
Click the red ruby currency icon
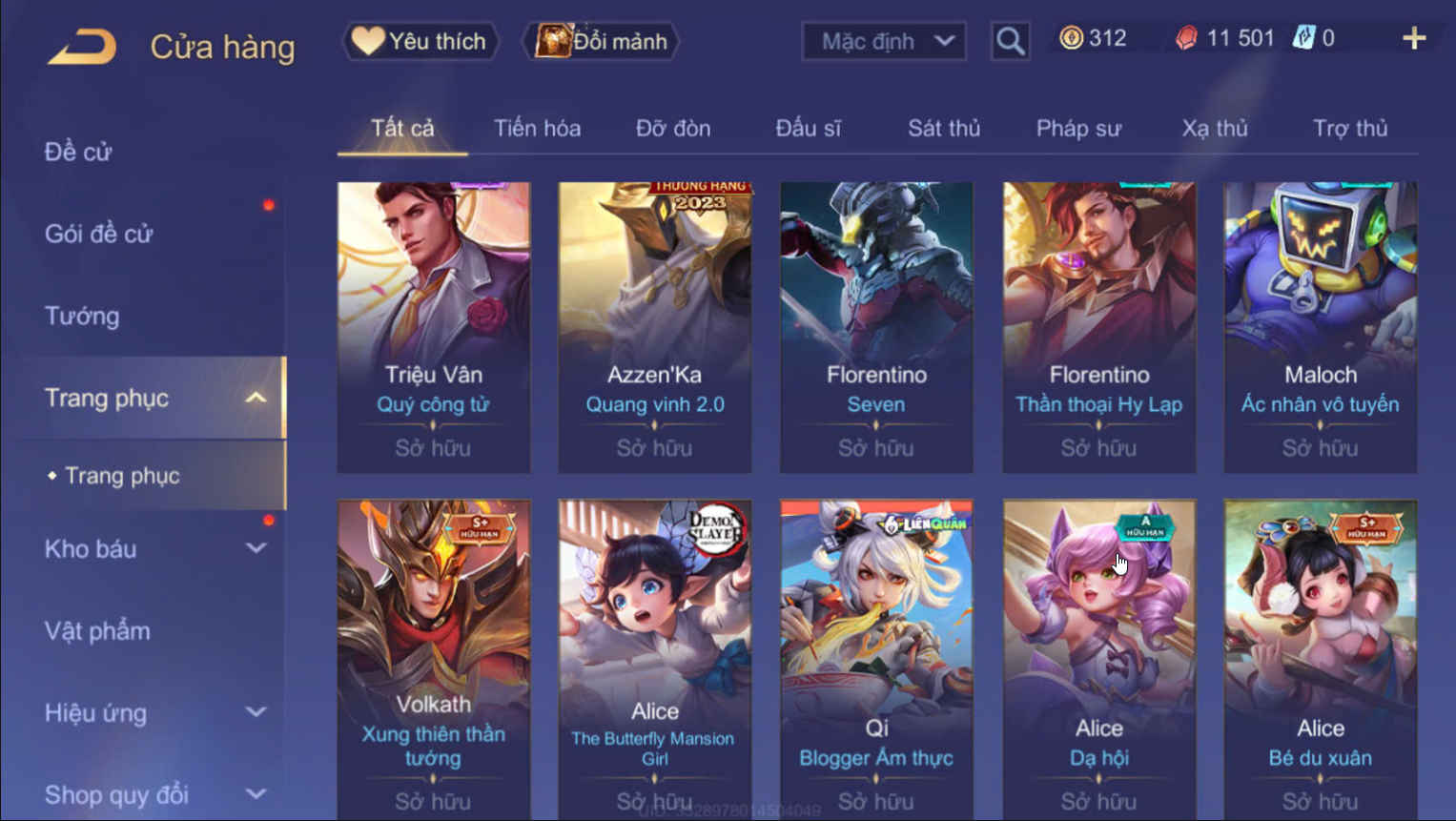1185,38
